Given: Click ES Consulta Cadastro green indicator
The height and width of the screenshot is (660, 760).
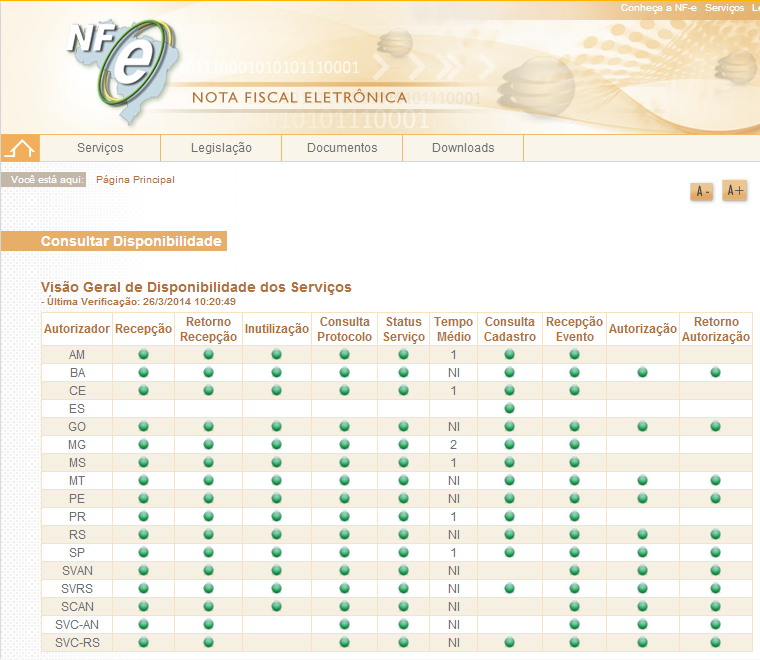Looking at the screenshot, I should pyautogui.click(x=509, y=408).
